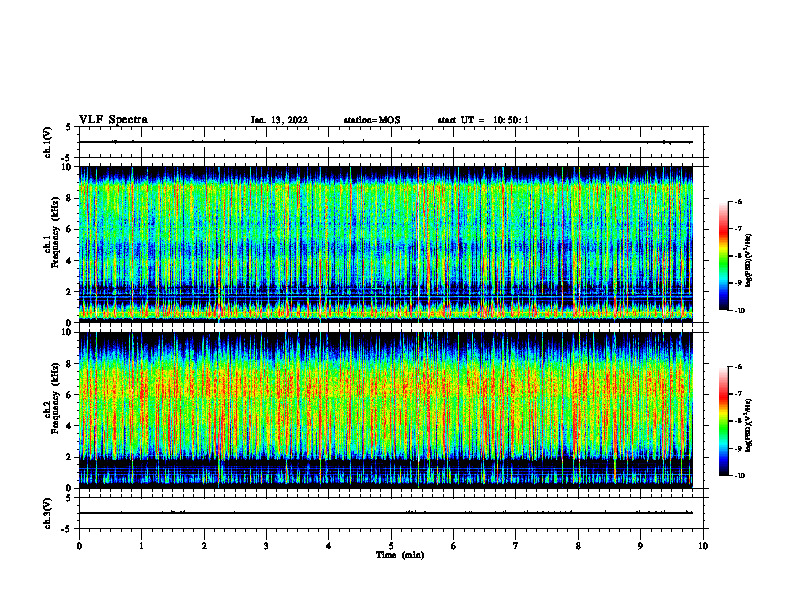Click the time axis tick label "3"
This screenshot has width=792, height=612.
[266, 546]
